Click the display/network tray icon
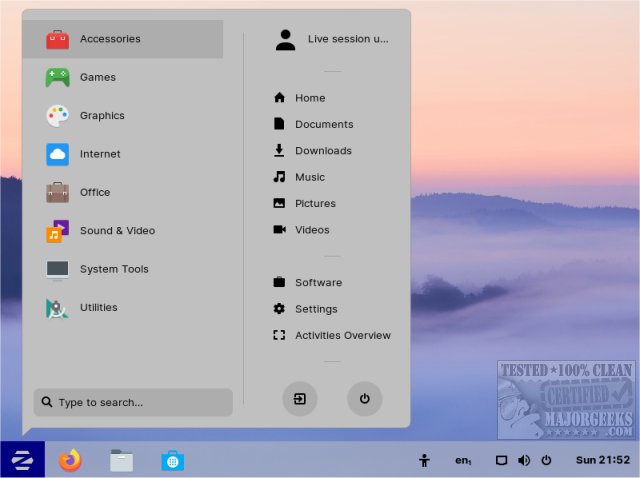Image resolution: width=640 pixels, height=478 pixels. coord(501,460)
